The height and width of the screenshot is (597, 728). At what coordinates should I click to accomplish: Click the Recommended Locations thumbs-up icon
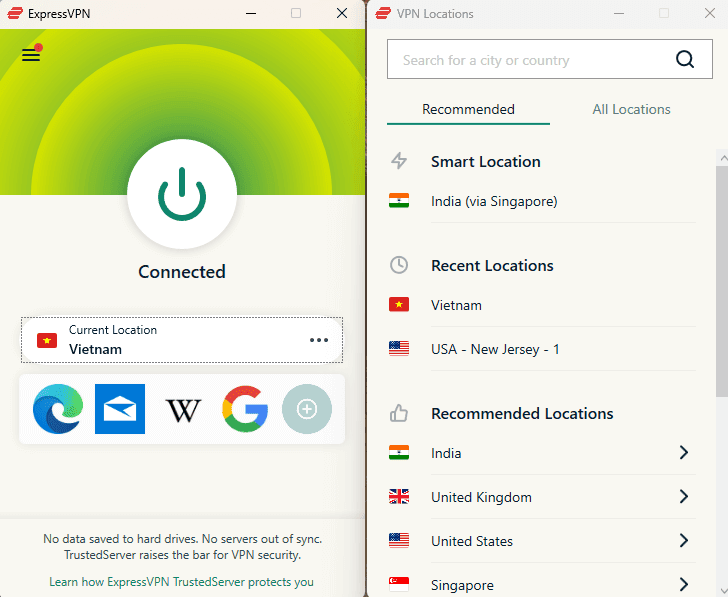(399, 413)
